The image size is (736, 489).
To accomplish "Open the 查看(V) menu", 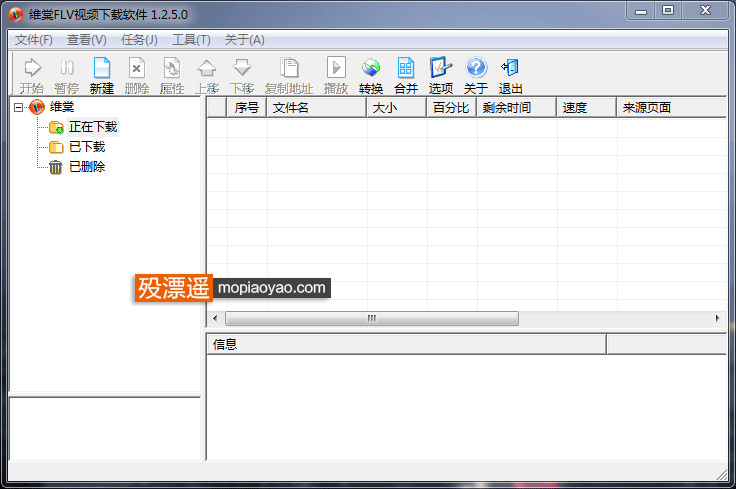I will [x=86, y=40].
